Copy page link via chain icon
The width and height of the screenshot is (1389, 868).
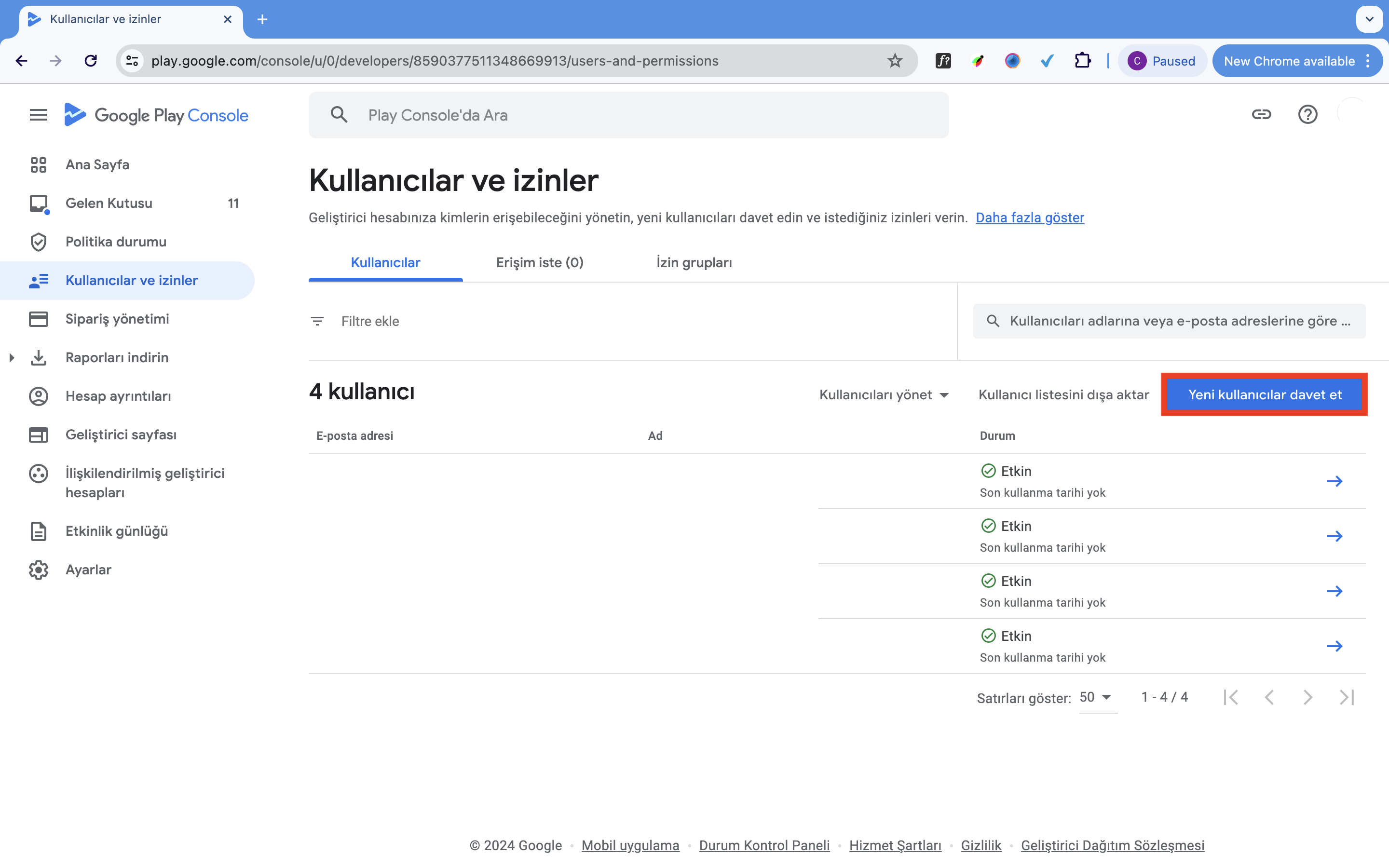point(1261,114)
